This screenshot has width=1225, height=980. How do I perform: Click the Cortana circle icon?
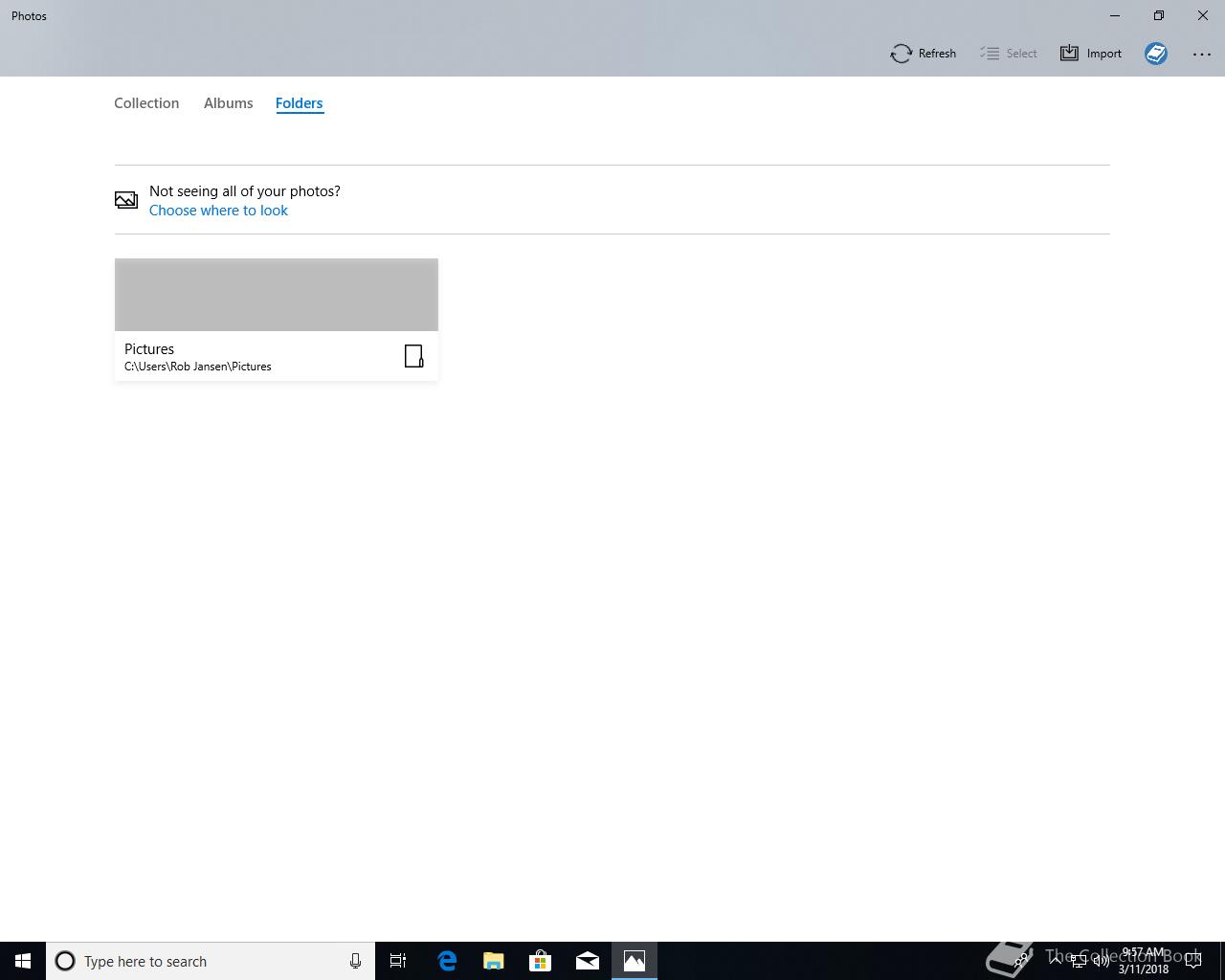pos(65,961)
